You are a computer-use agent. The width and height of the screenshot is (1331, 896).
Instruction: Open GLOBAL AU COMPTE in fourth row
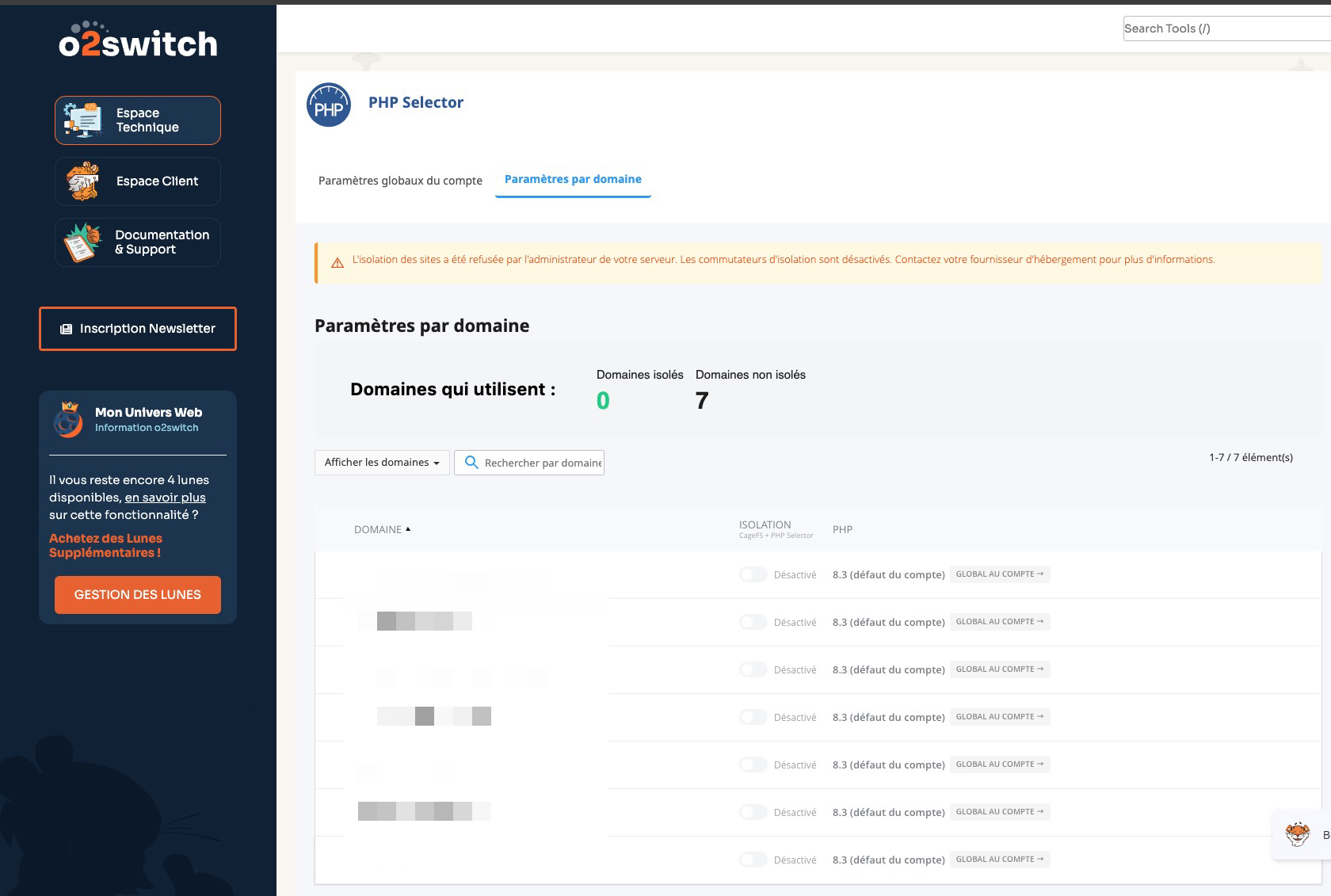click(1000, 717)
